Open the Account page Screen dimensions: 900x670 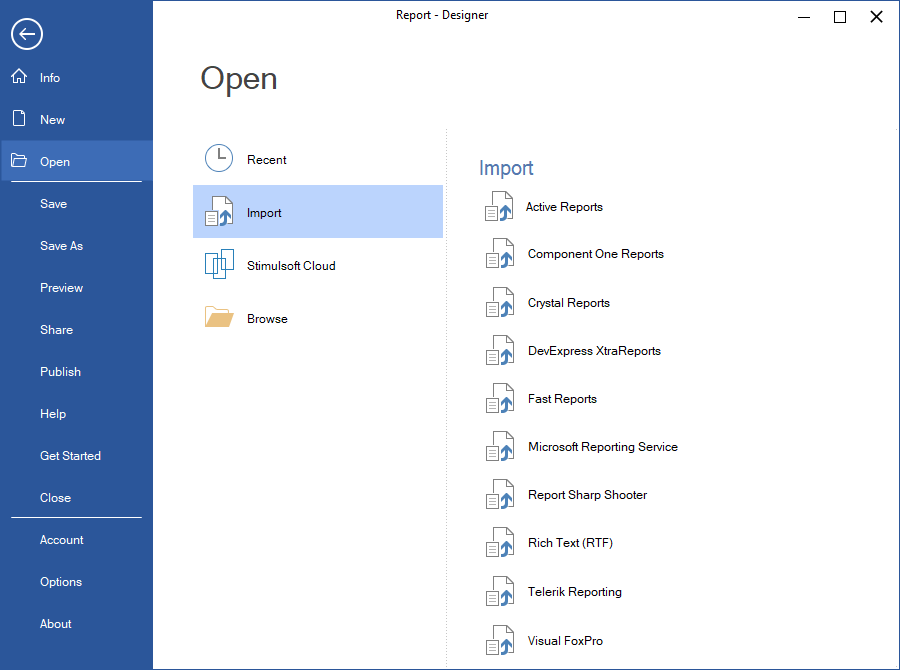[61, 540]
